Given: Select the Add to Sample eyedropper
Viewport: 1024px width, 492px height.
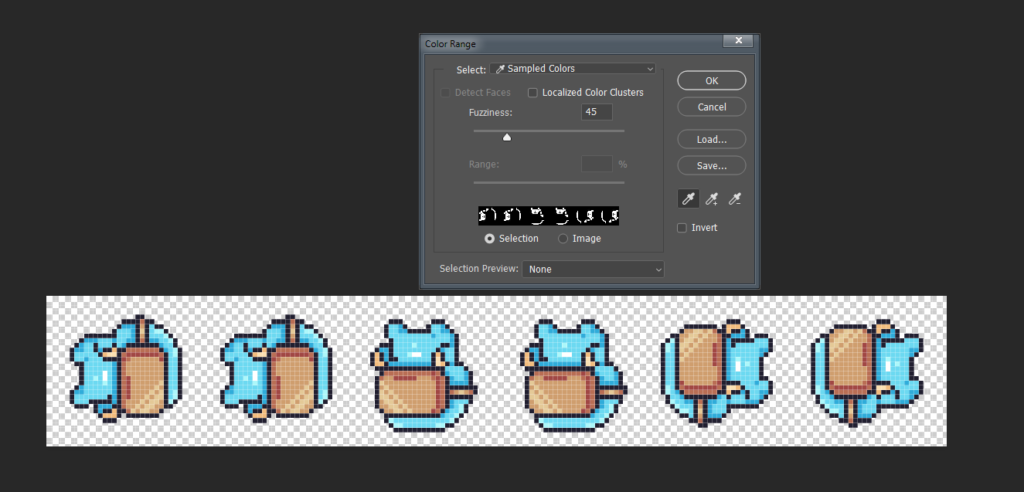Looking at the screenshot, I should pos(712,199).
